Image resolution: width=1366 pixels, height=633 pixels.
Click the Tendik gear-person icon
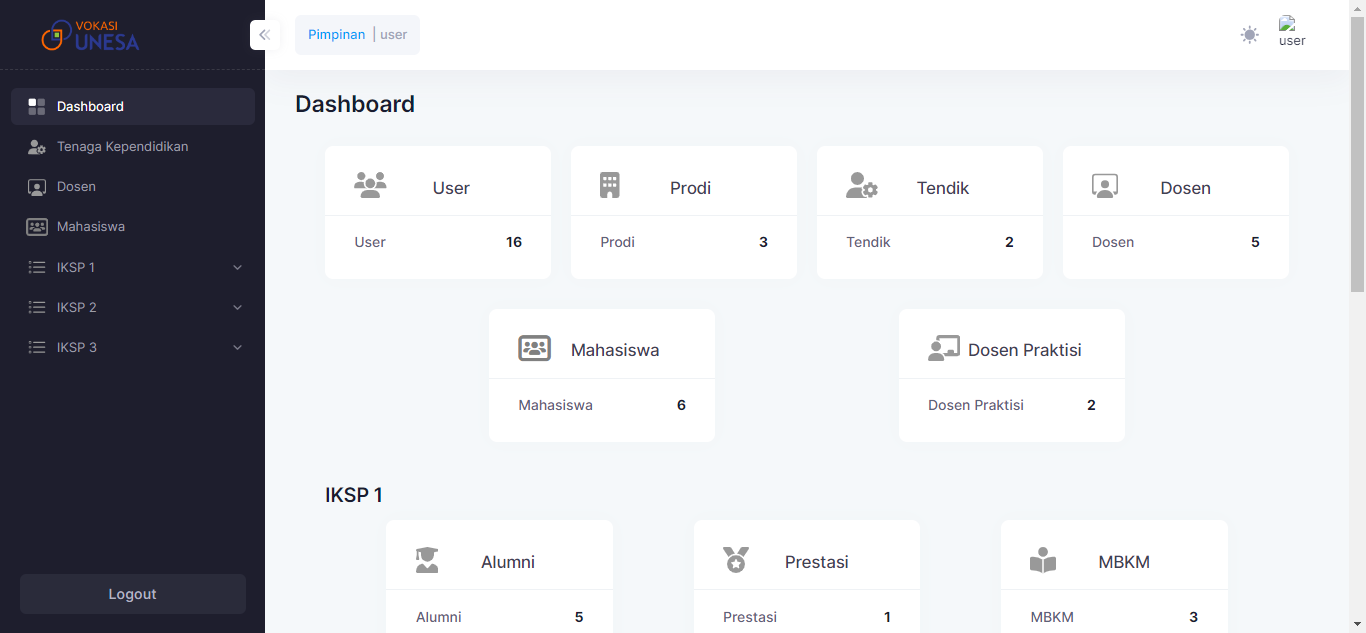point(861,186)
